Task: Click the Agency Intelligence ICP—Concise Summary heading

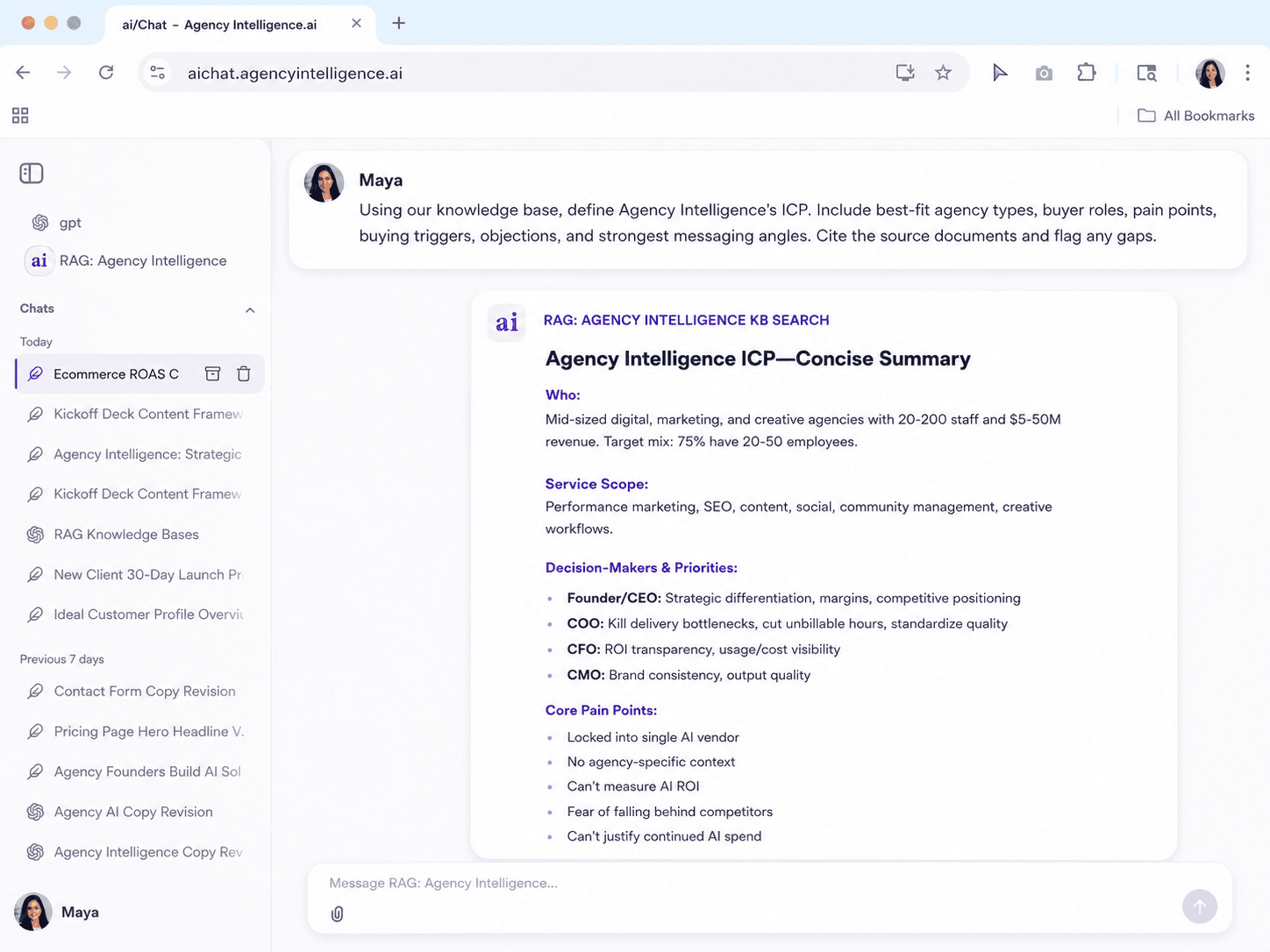Action: tap(758, 359)
